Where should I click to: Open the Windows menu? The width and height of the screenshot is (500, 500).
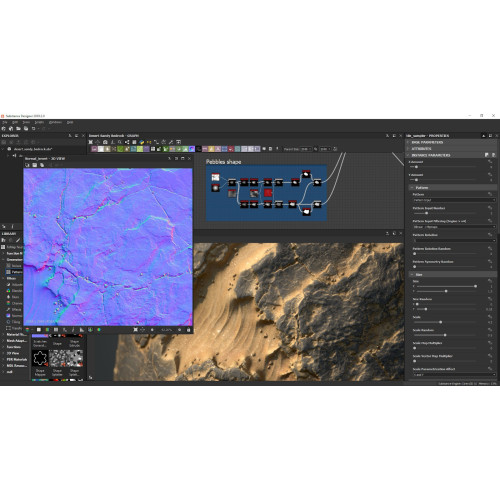[x=55, y=123]
